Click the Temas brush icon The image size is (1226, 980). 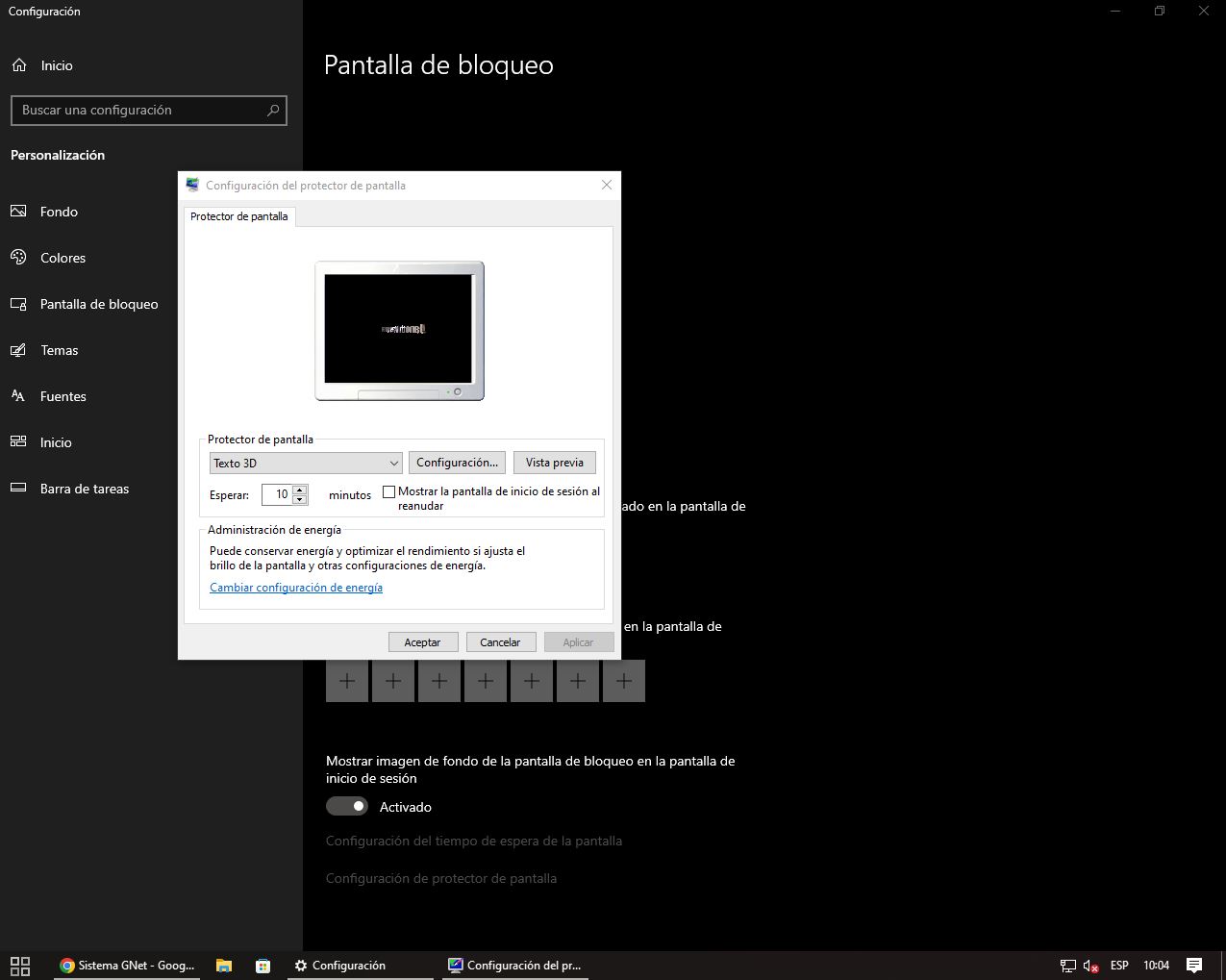[18, 350]
